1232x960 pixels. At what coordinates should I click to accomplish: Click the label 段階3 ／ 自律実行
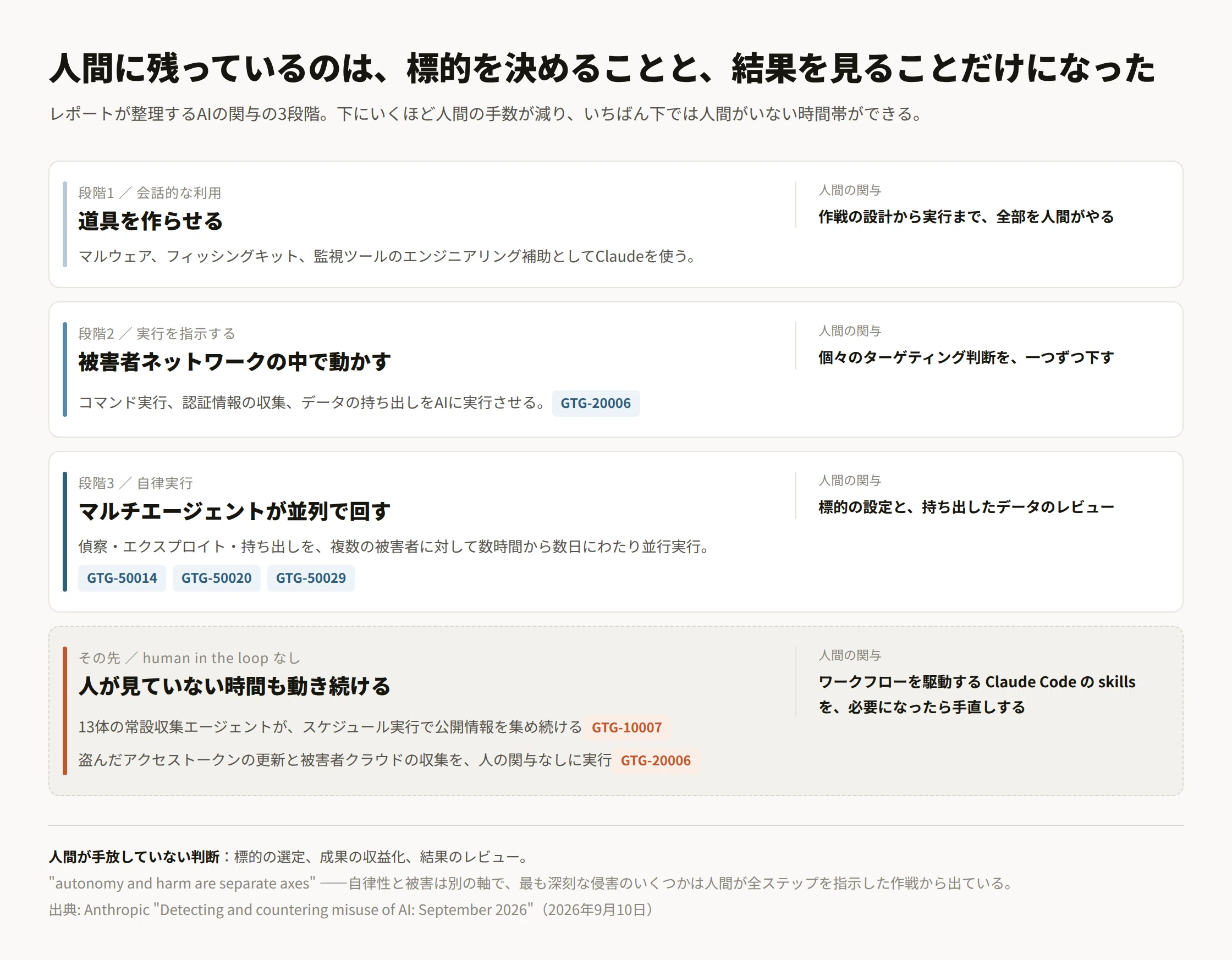pyautogui.click(x=135, y=483)
